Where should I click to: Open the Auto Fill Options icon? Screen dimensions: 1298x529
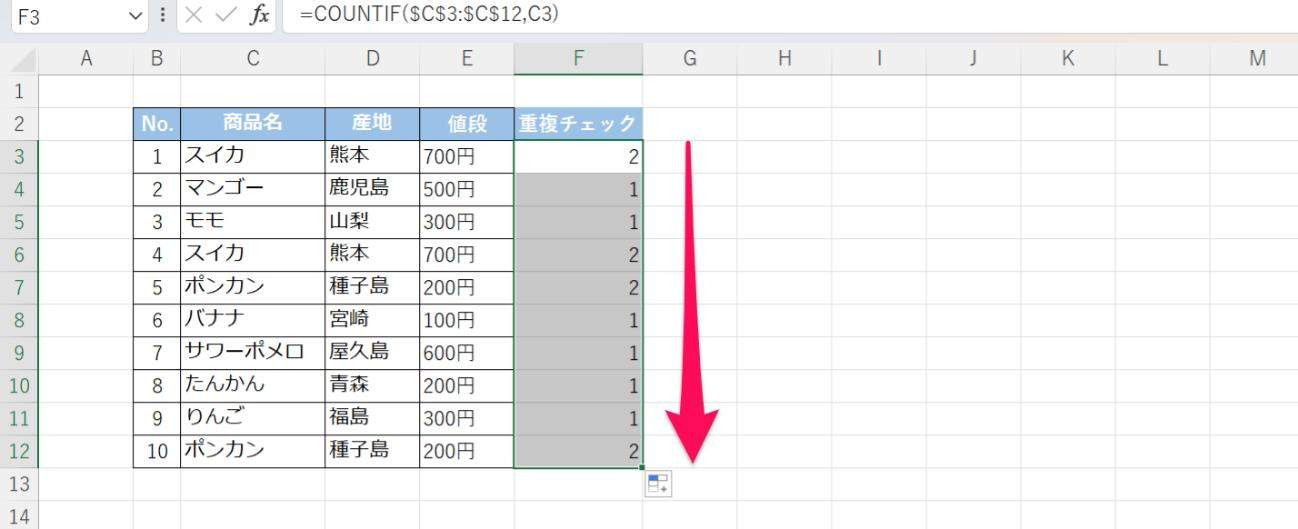tap(658, 485)
